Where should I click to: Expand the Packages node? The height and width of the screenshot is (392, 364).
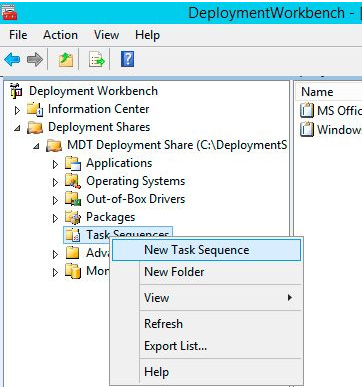(55, 218)
